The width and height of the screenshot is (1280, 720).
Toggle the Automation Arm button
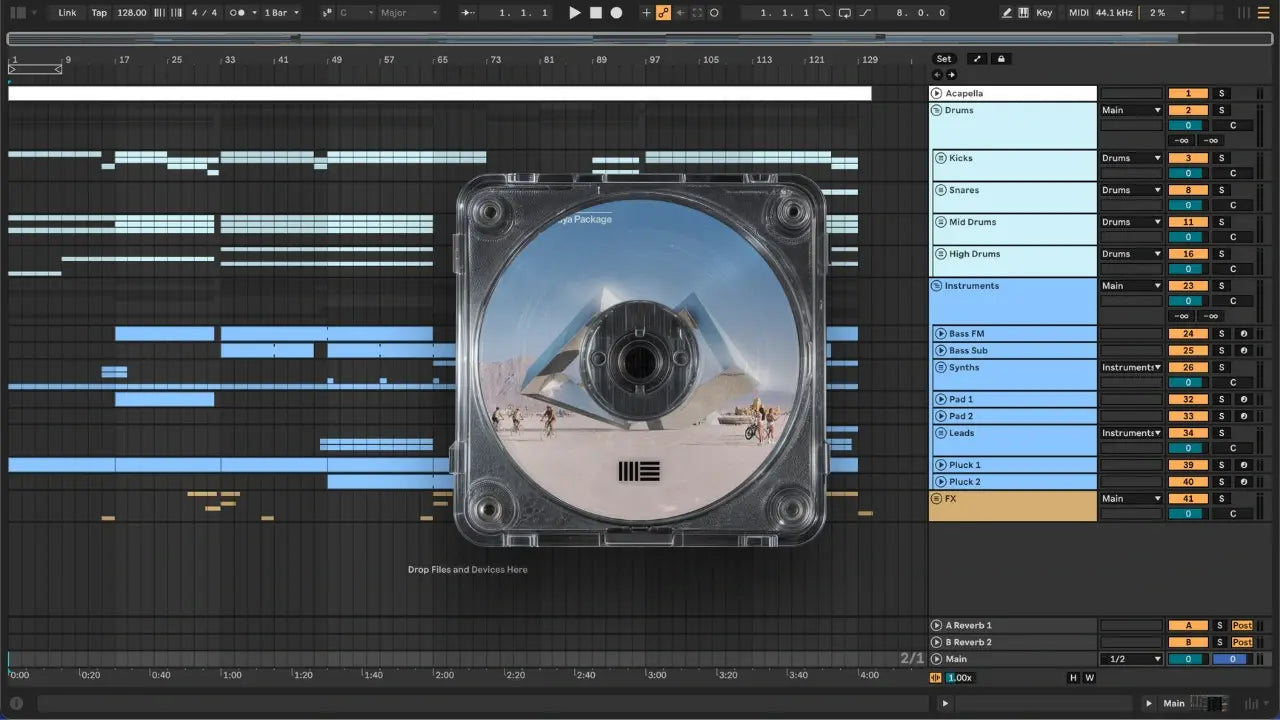pyautogui.click(x=663, y=13)
